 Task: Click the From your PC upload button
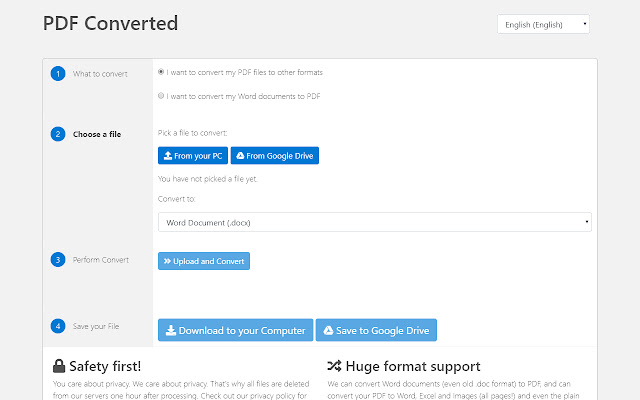(193, 156)
